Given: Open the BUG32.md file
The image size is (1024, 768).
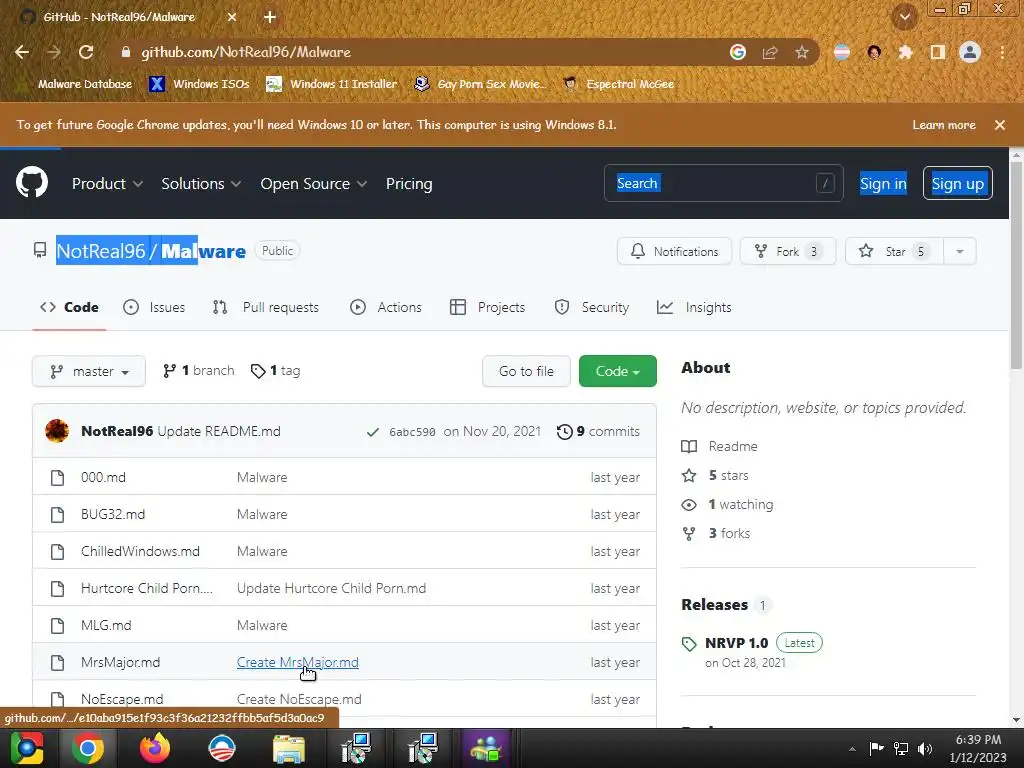Looking at the screenshot, I should pos(113,515).
